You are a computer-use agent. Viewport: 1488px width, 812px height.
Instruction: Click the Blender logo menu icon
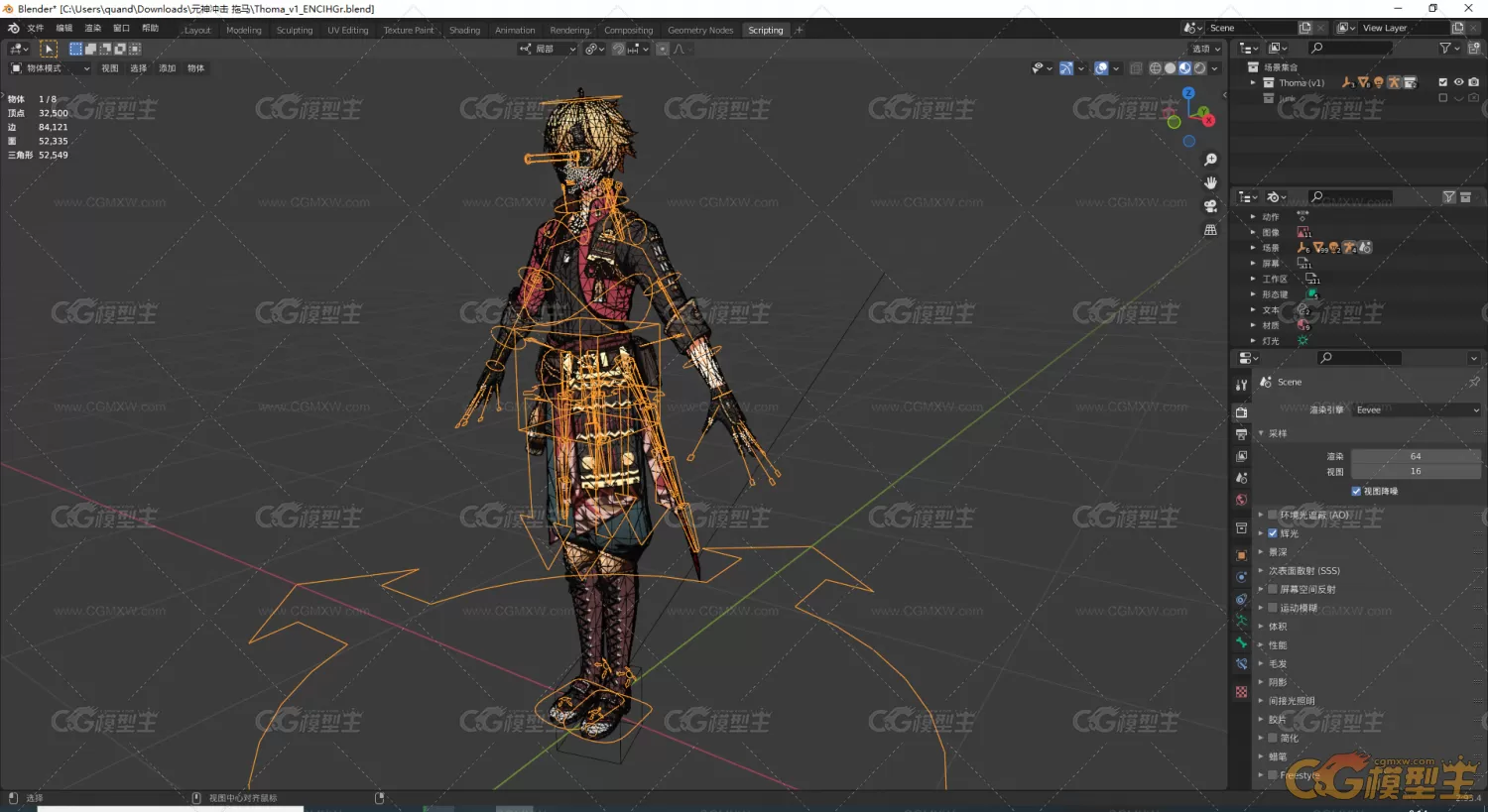[14, 29]
